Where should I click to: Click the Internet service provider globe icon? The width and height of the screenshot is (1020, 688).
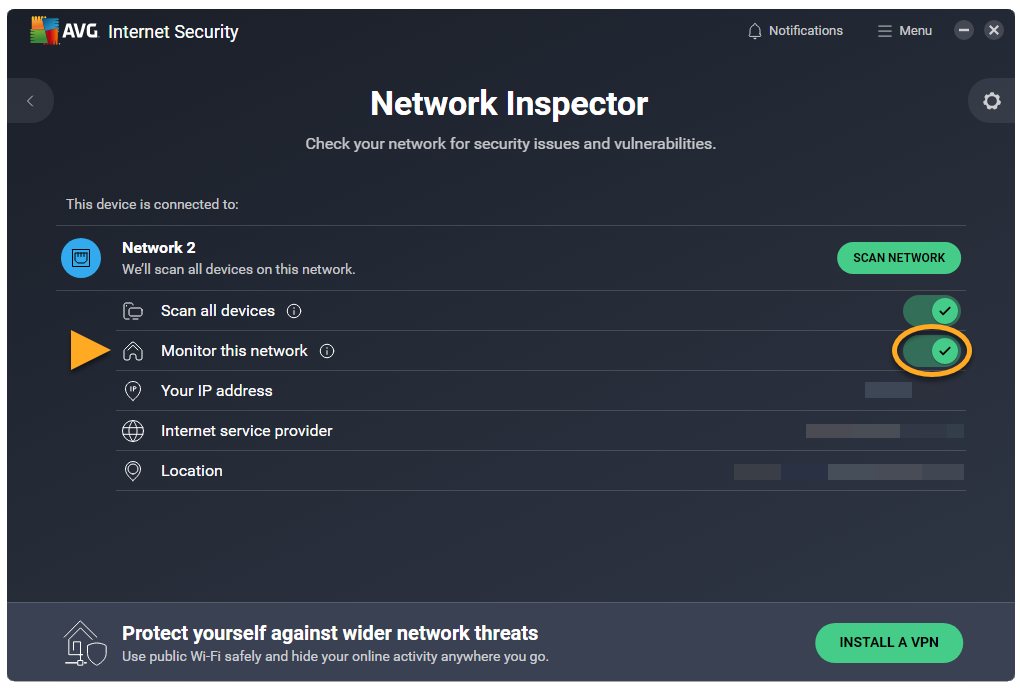[133, 431]
